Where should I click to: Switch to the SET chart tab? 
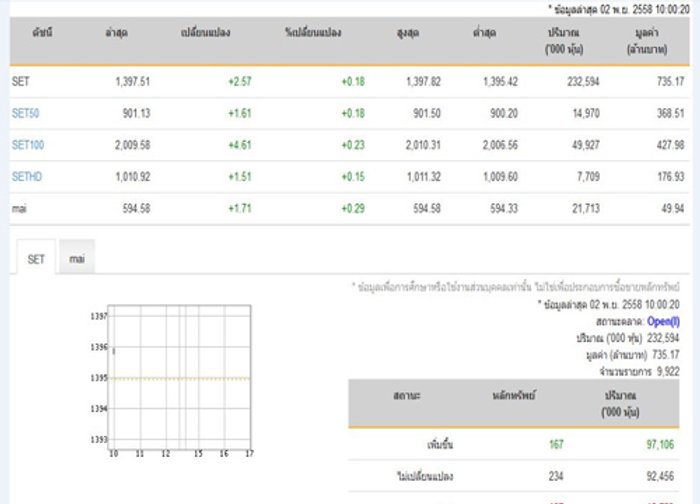point(36,259)
